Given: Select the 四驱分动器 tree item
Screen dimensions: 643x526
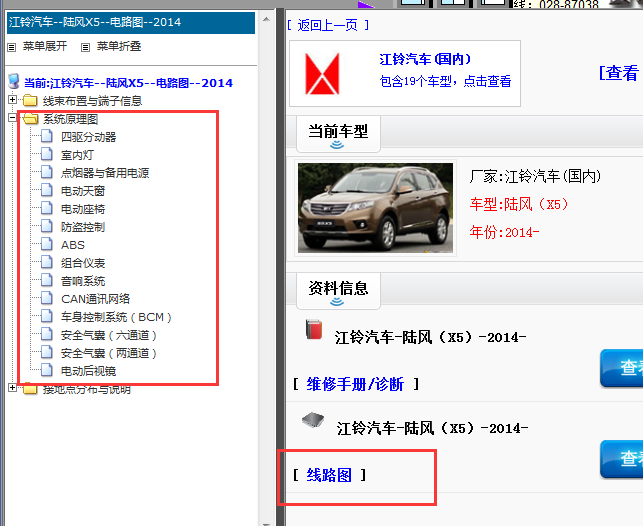Looking at the screenshot, I should [89, 137].
